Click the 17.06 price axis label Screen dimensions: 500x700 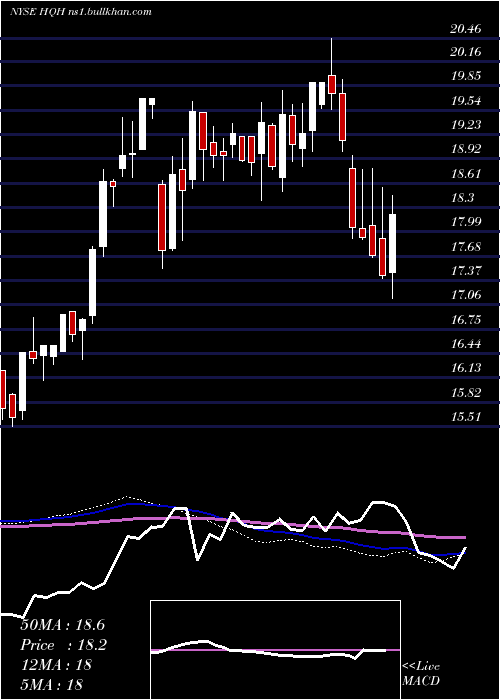[466, 294]
